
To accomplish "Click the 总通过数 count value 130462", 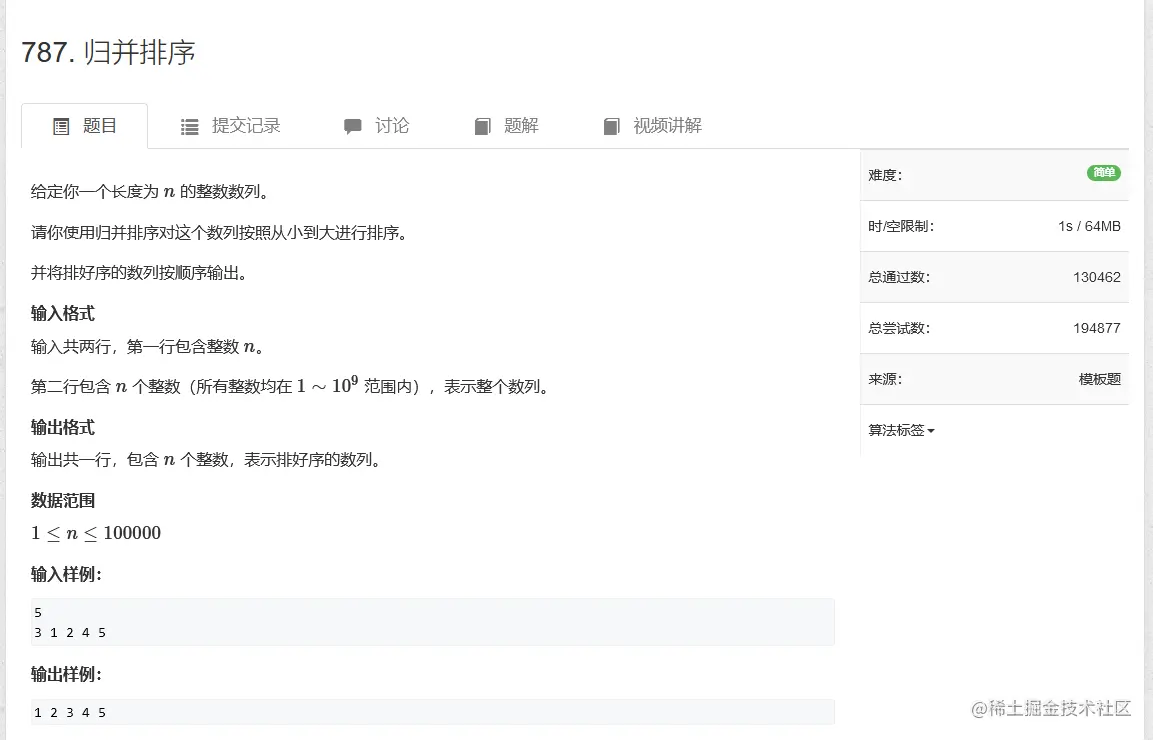I will [1098, 277].
